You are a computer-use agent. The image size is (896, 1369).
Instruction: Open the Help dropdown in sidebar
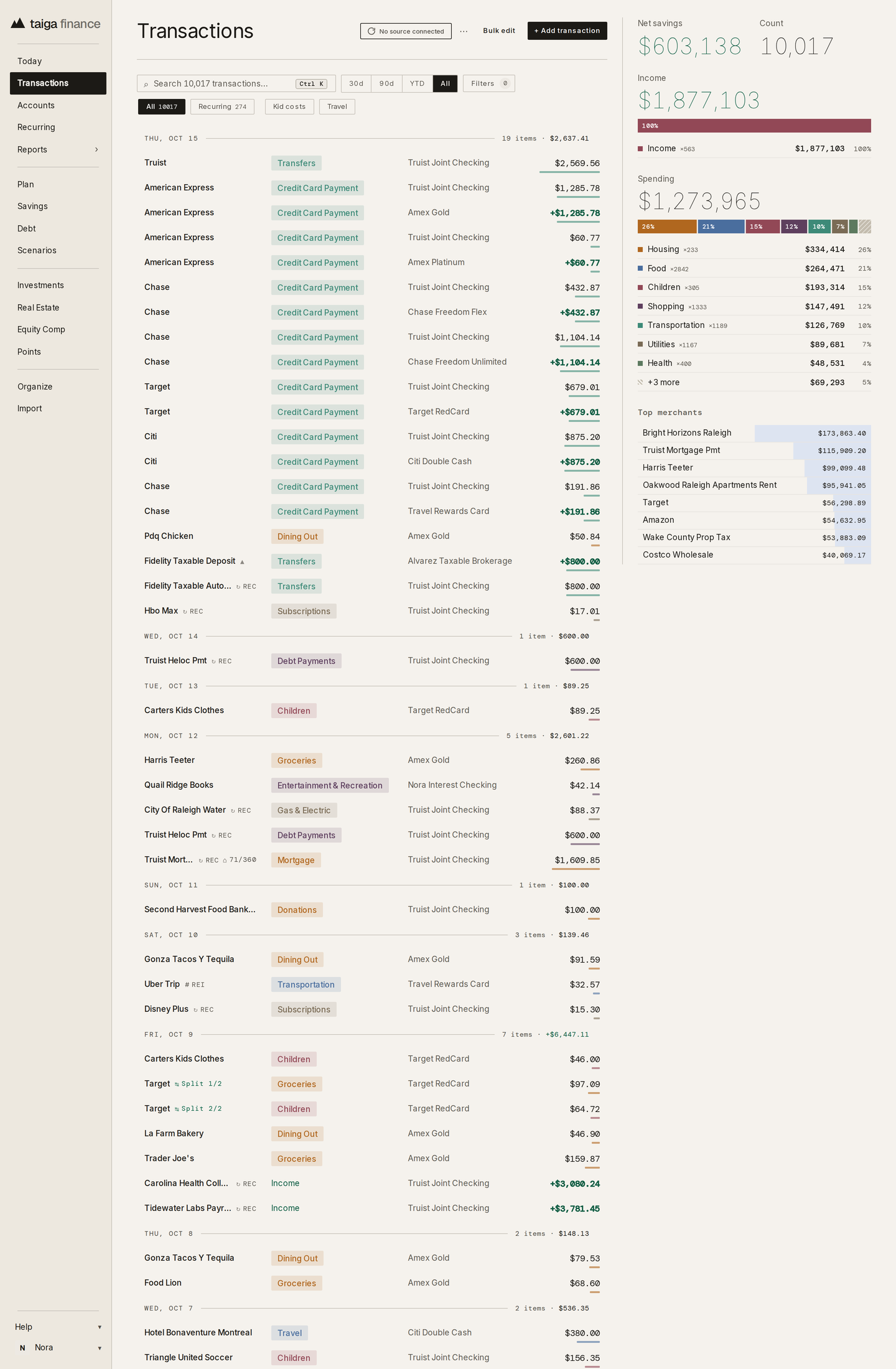[x=58, y=1327]
